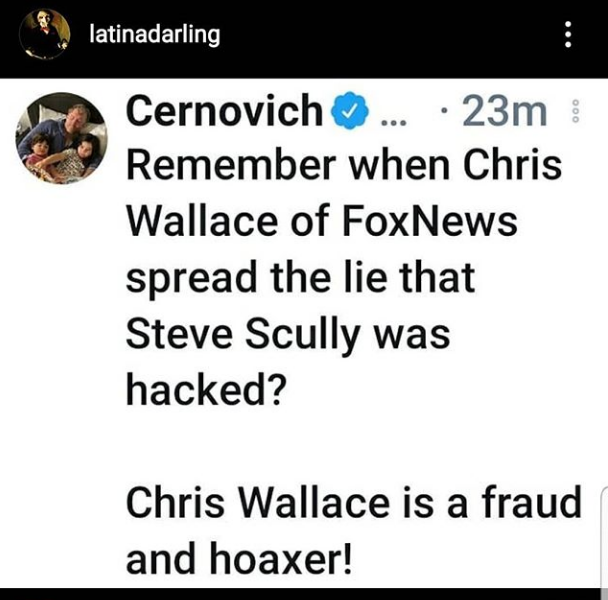Screen dimensions: 608x600
Task: Click the partial card edge at lower right
Action: point(604,537)
